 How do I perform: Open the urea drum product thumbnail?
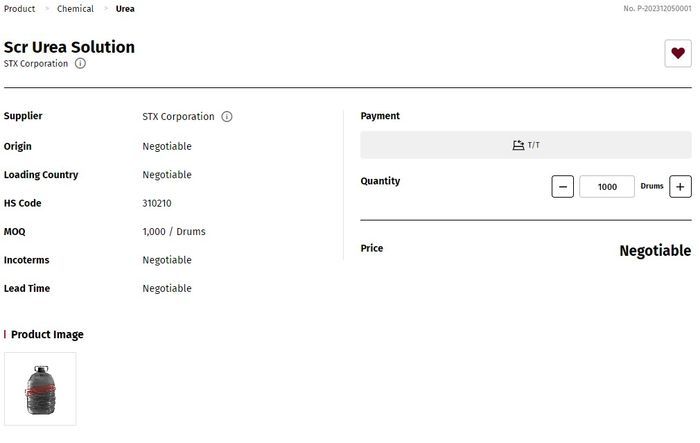(40, 389)
